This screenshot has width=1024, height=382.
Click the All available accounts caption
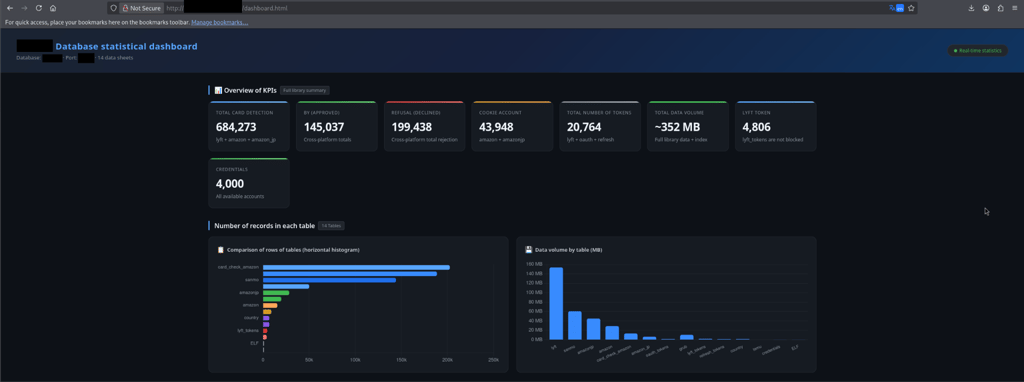(239, 196)
